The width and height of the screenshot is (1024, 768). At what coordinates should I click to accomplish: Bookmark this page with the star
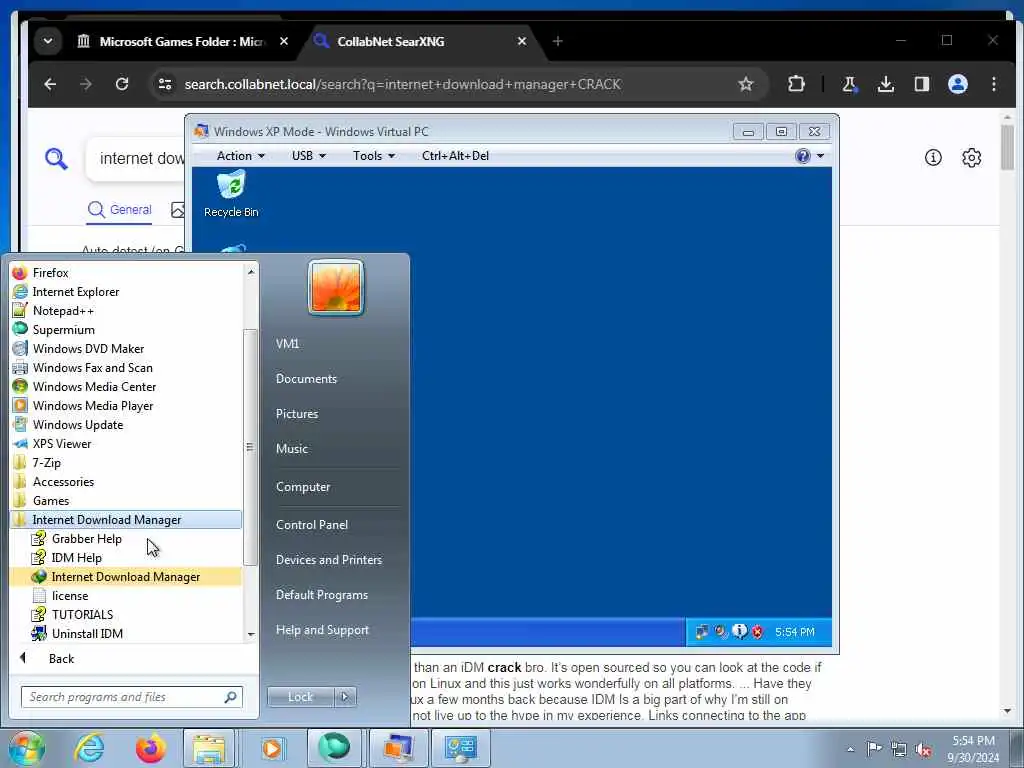click(x=745, y=84)
